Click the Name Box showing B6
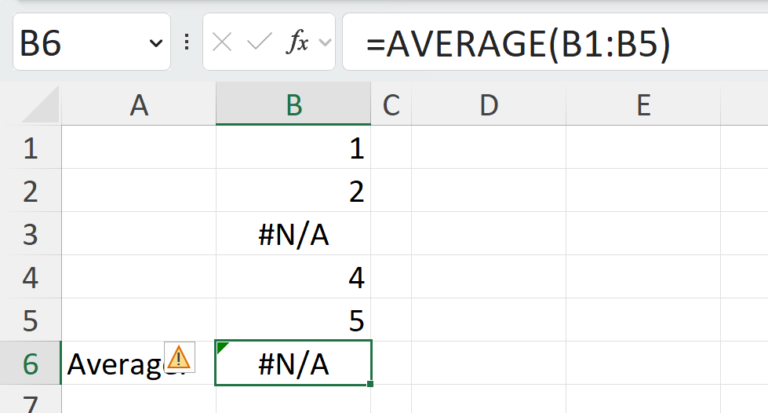The height and width of the screenshot is (413, 768). (92, 42)
